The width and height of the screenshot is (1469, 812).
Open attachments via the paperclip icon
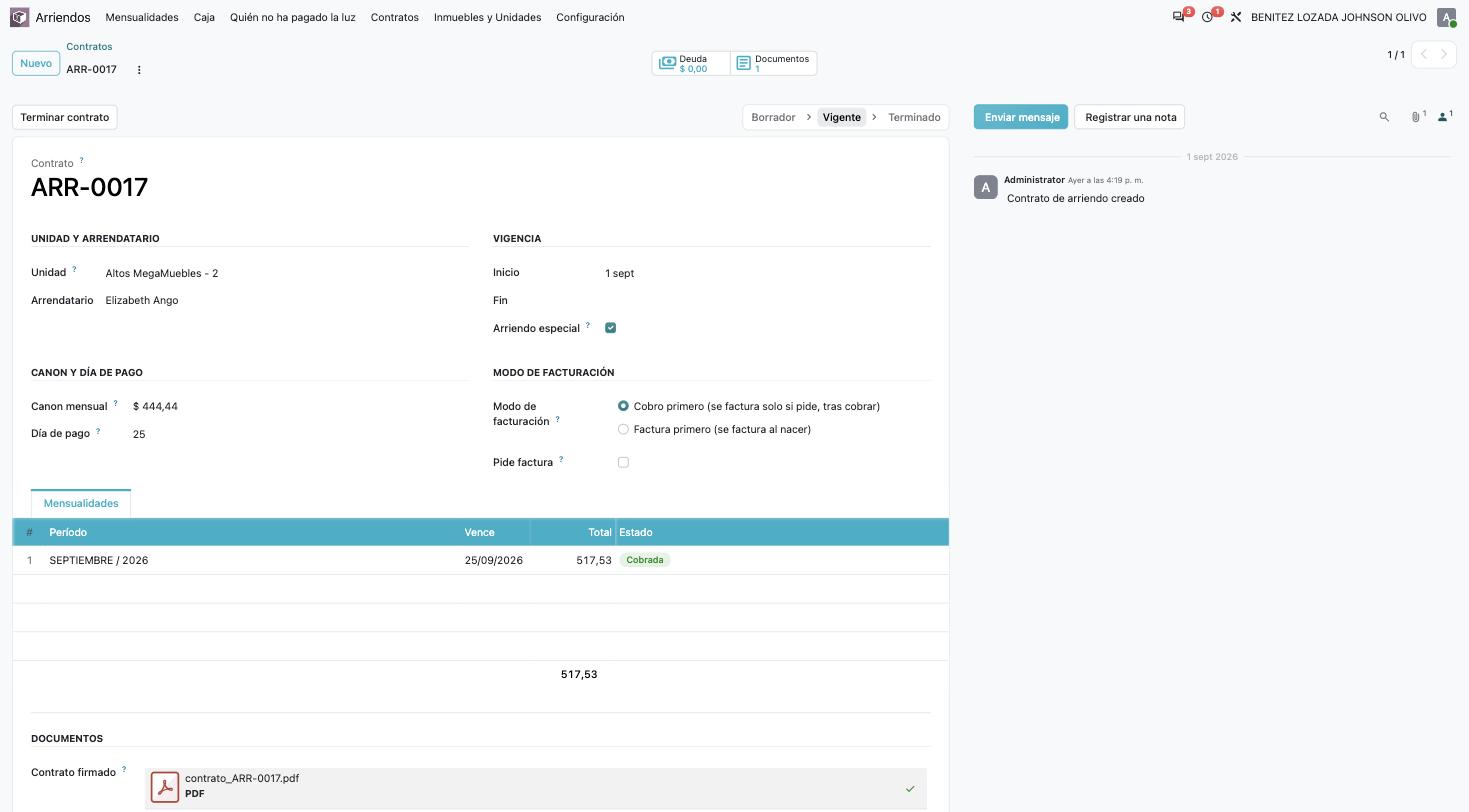(1417, 117)
